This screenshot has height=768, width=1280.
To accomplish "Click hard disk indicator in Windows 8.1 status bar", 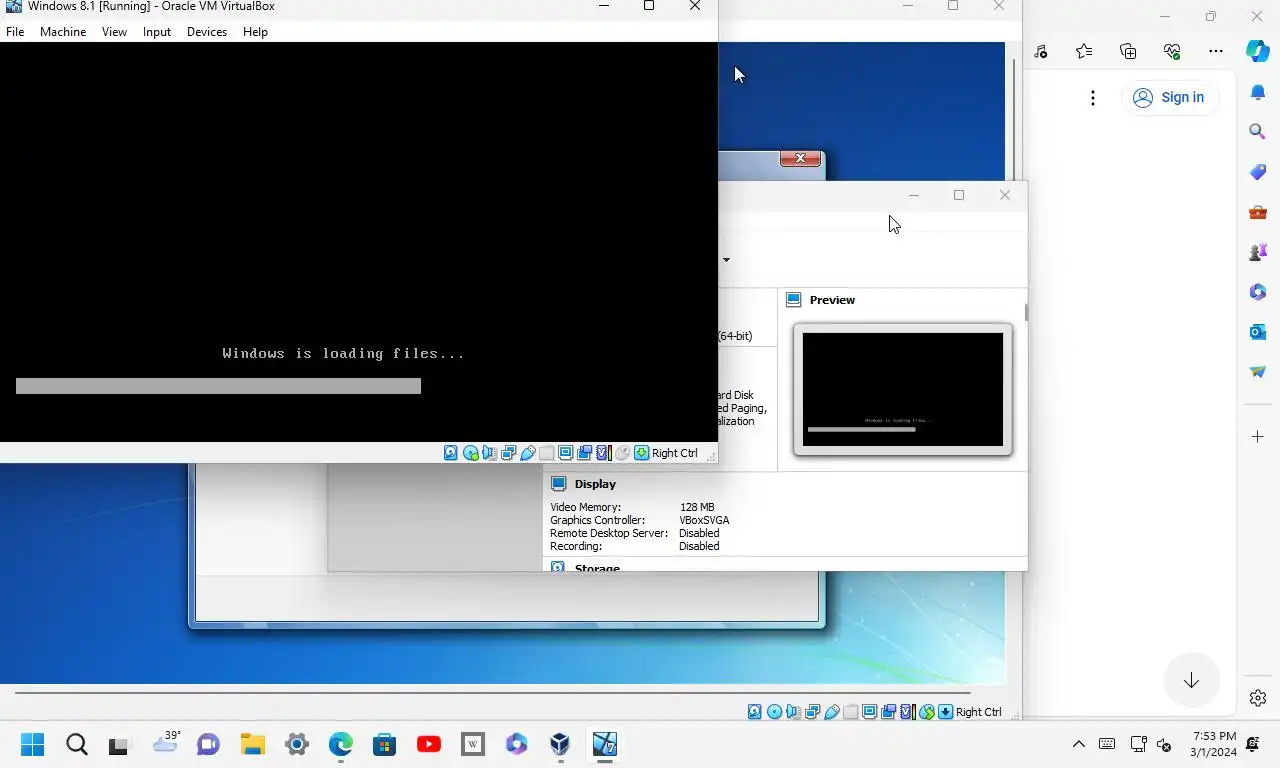I will (451, 453).
